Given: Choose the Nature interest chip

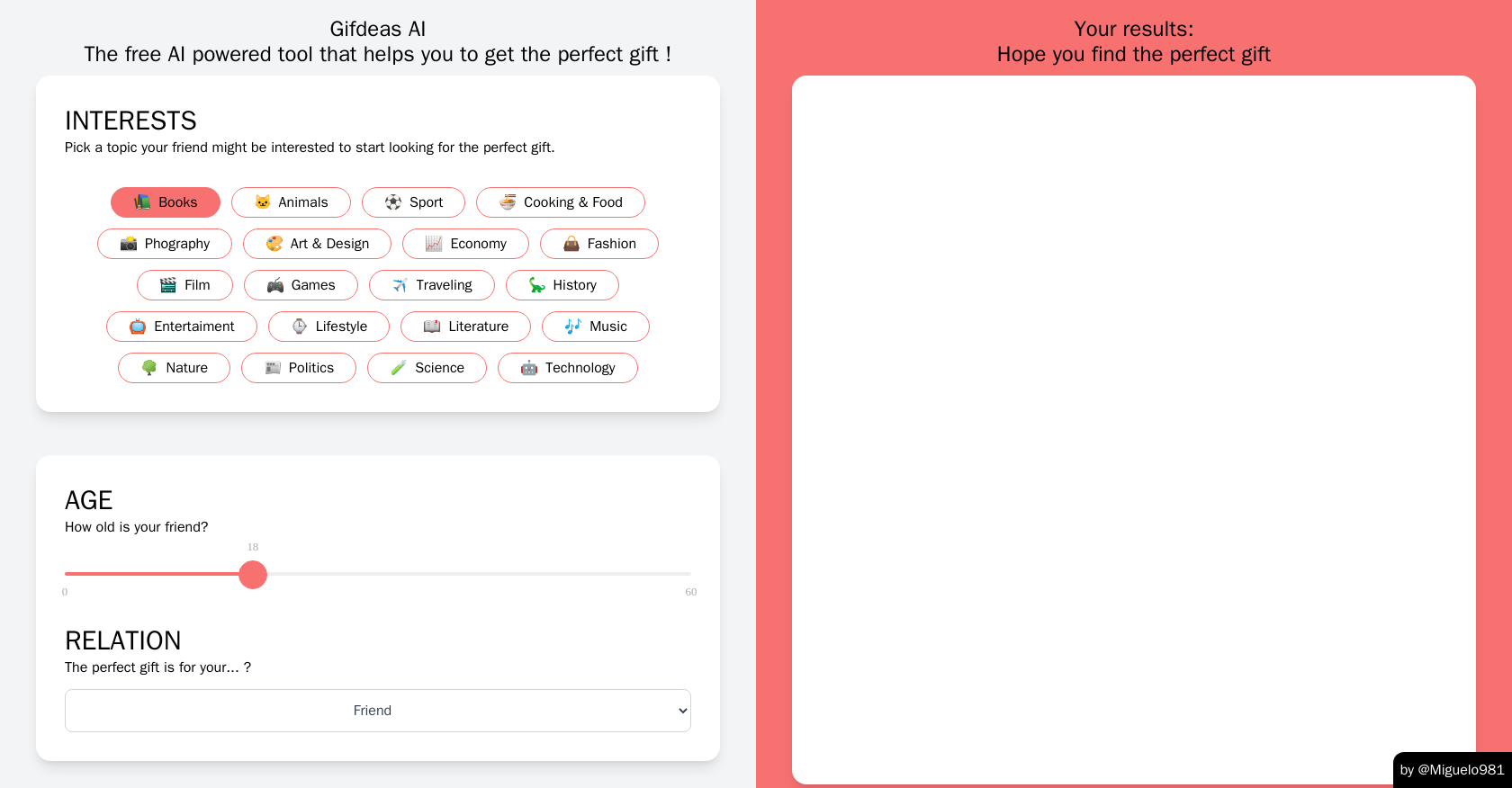Looking at the screenshot, I should click(x=175, y=368).
